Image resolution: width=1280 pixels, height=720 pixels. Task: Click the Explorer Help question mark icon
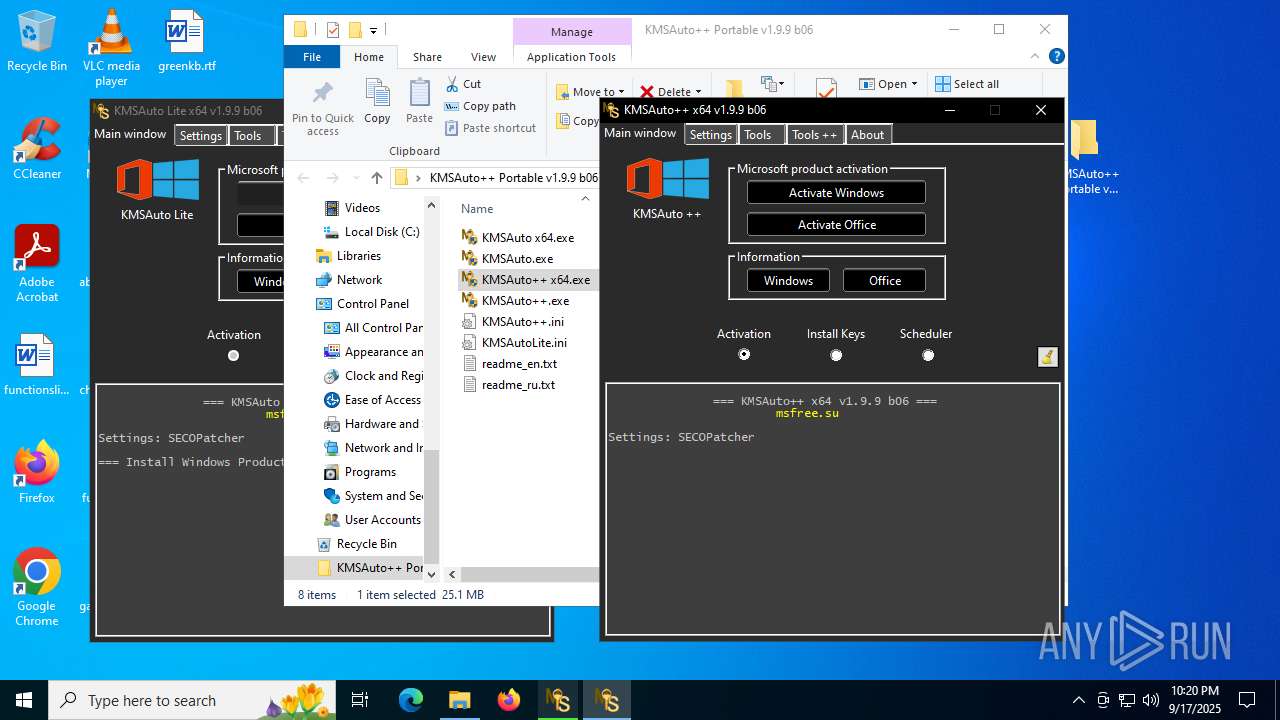click(x=1056, y=56)
